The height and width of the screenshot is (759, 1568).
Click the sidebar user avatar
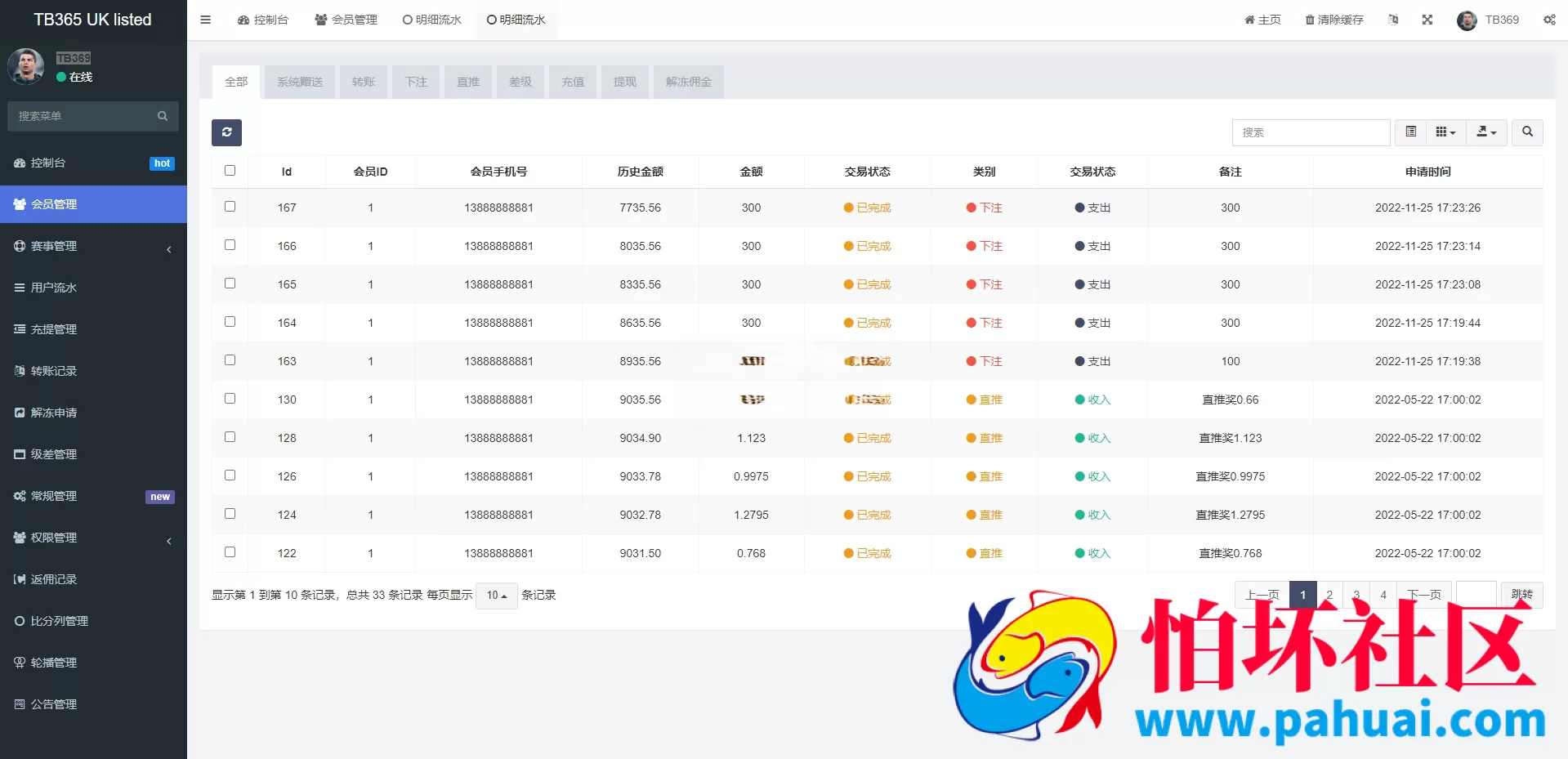pos(26,66)
